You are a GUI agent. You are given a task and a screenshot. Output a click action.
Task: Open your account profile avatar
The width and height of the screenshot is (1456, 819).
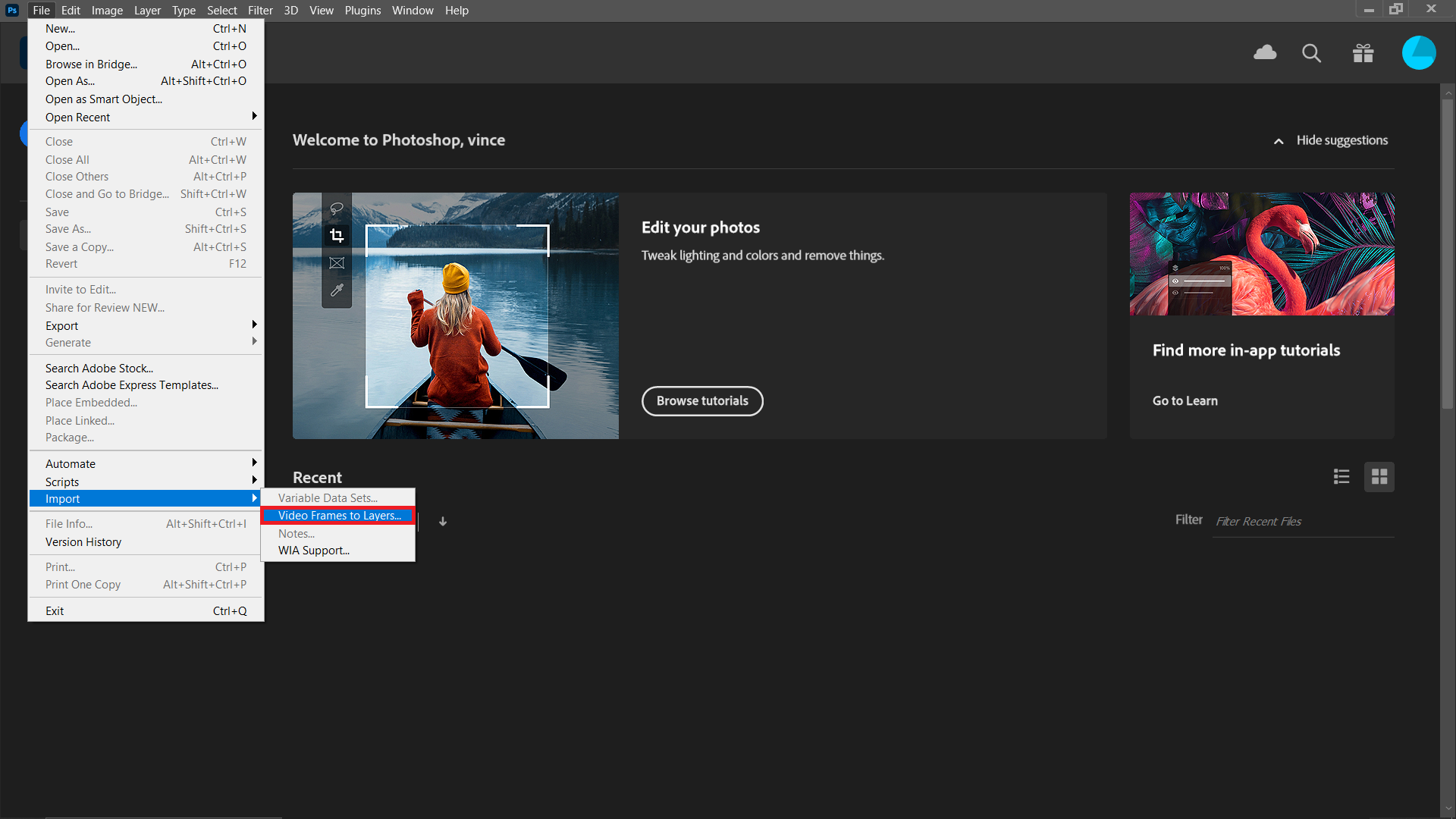point(1419,53)
